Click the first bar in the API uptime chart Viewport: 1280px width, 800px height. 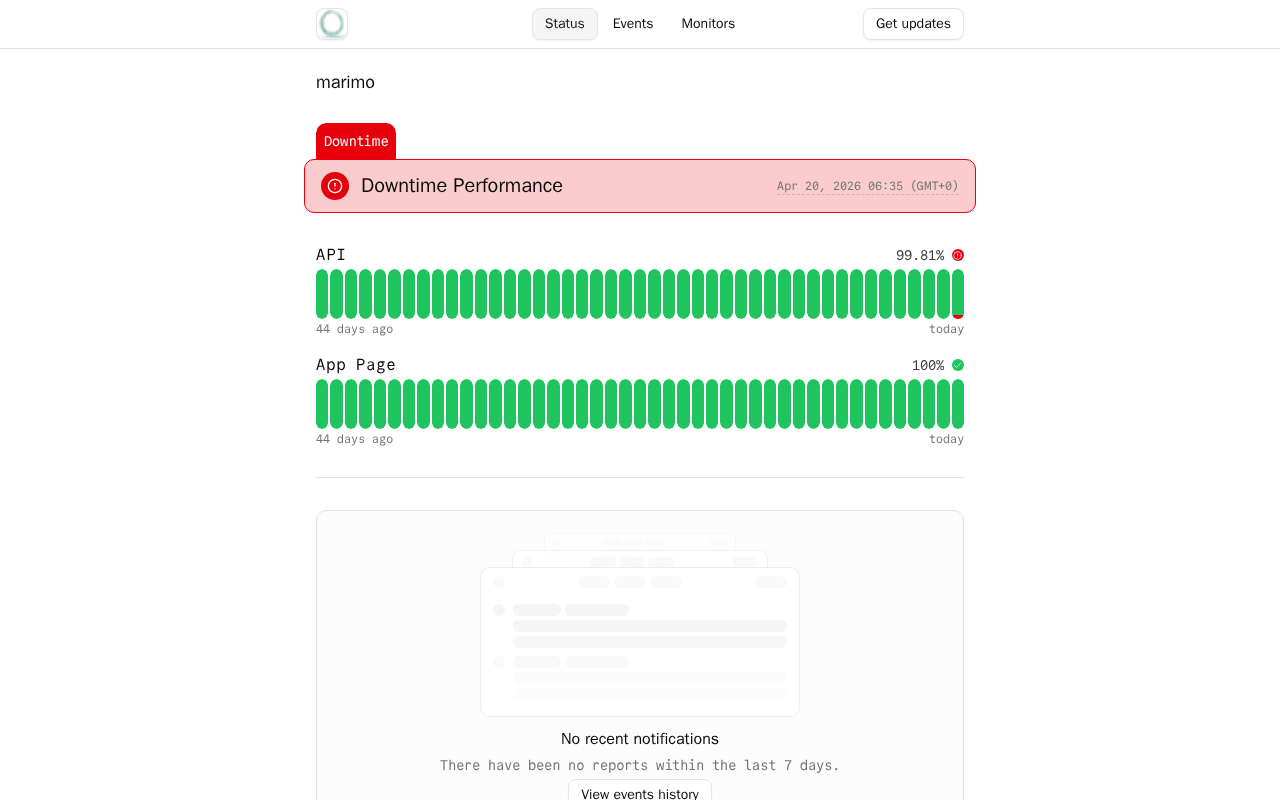point(322,294)
